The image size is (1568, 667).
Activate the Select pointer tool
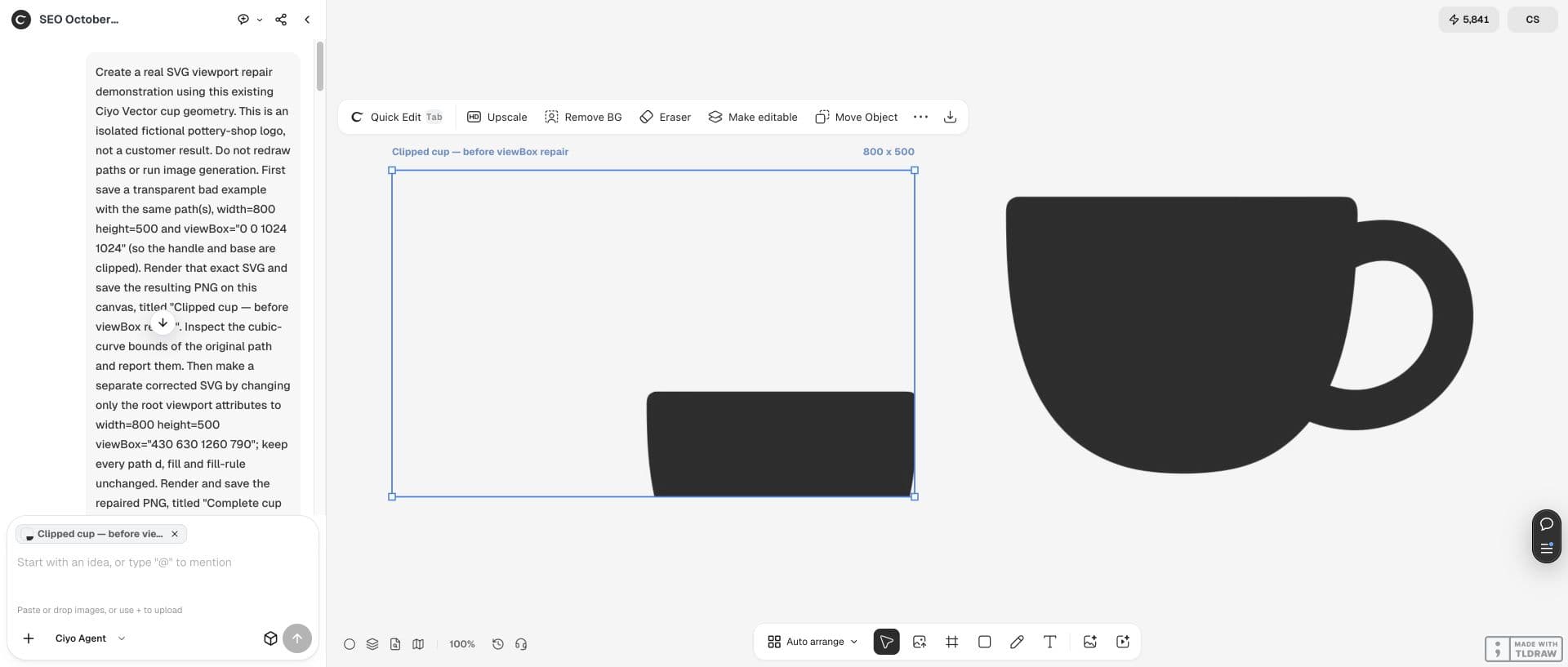pyautogui.click(x=886, y=642)
